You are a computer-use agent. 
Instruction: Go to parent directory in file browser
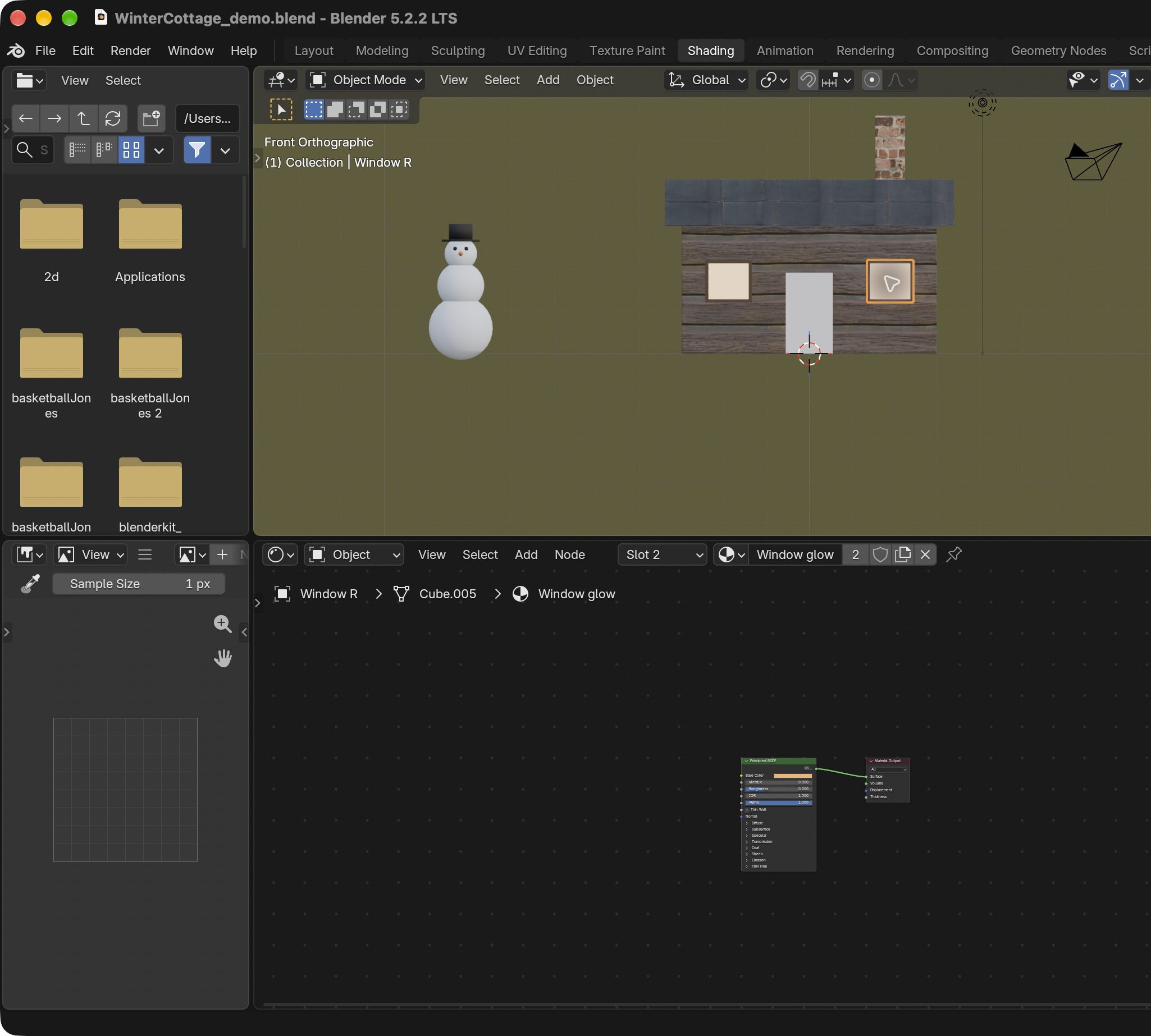point(84,118)
